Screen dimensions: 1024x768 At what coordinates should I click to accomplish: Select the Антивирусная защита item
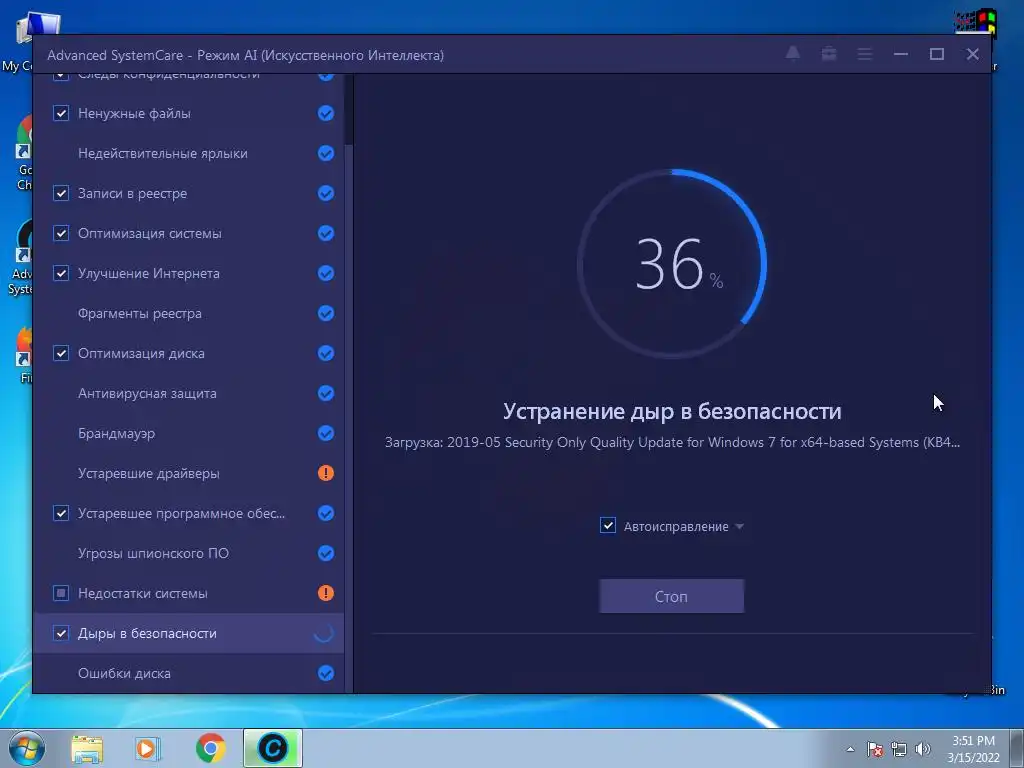point(189,393)
